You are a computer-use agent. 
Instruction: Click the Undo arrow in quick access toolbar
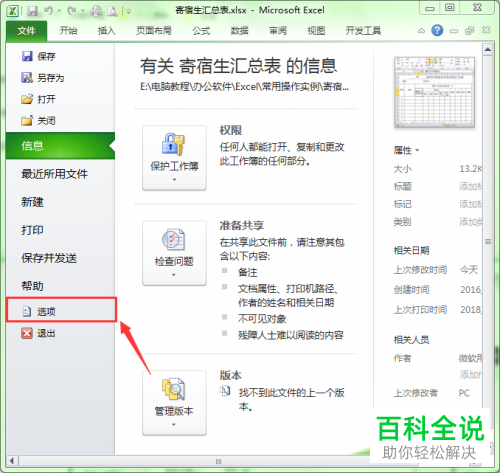tap(49, 11)
